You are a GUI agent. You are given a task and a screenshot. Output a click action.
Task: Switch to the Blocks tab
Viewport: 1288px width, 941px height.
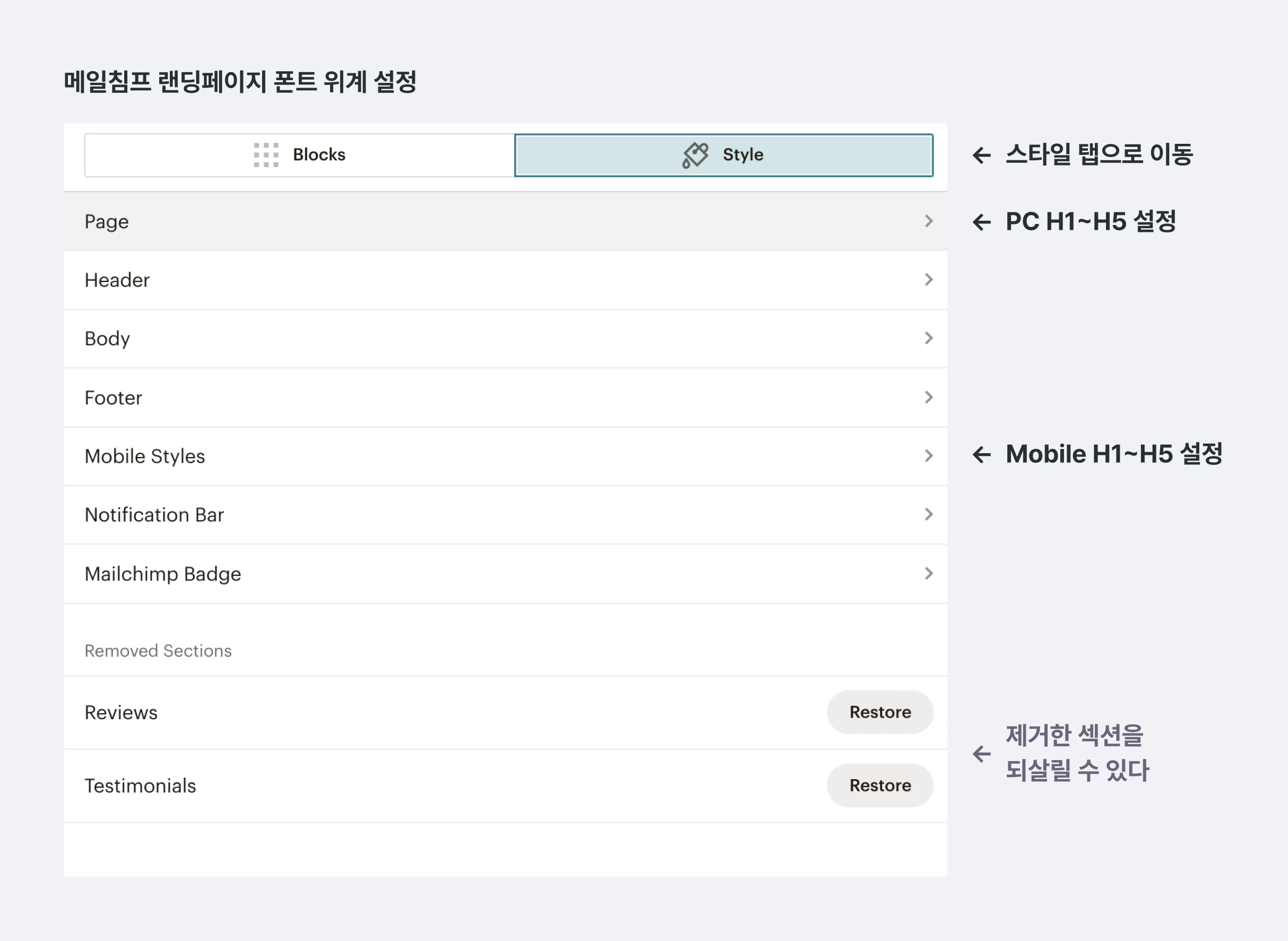pos(319,155)
